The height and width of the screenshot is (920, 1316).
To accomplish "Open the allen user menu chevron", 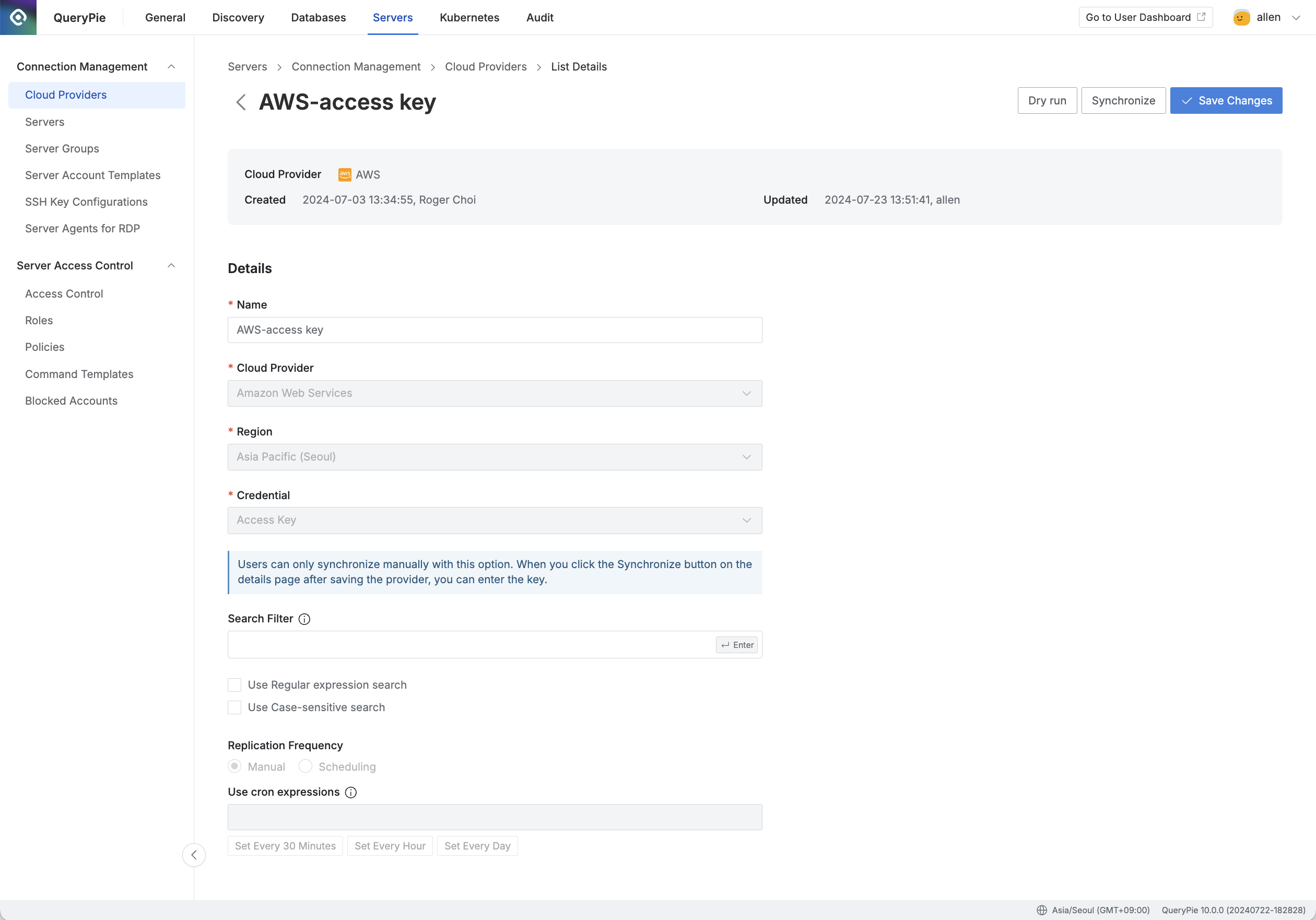I will 1295,18.
